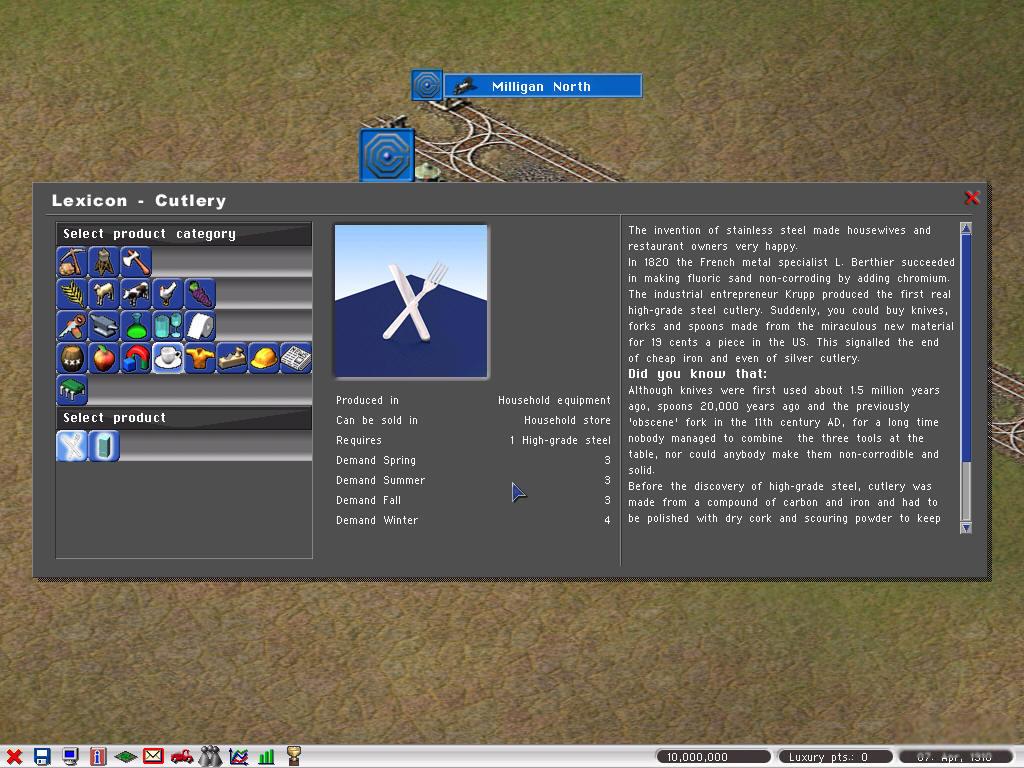Click the 07. Apr. 1910 date display
The image size is (1024, 768).
coord(955,757)
